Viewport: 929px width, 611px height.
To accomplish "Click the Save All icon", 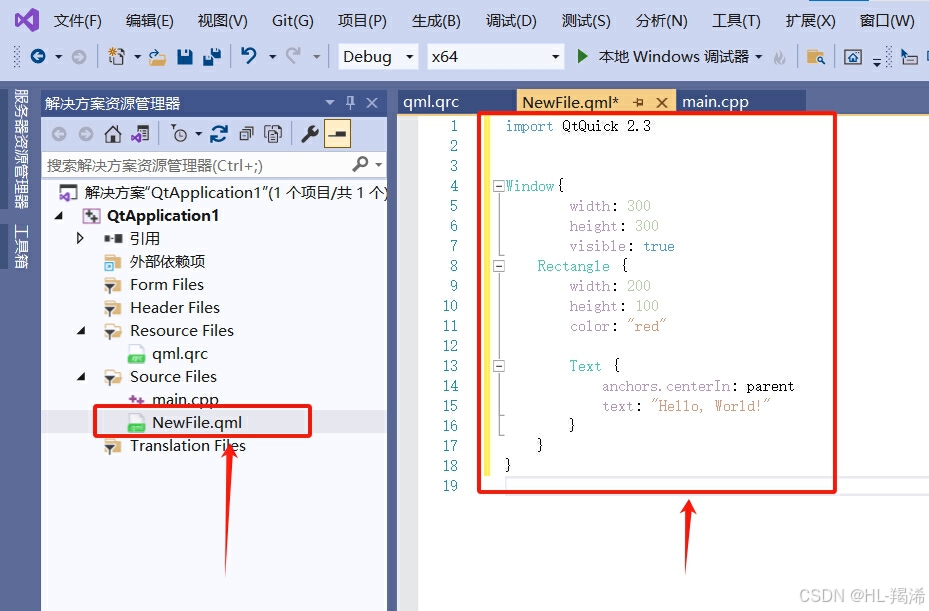I will pos(210,58).
